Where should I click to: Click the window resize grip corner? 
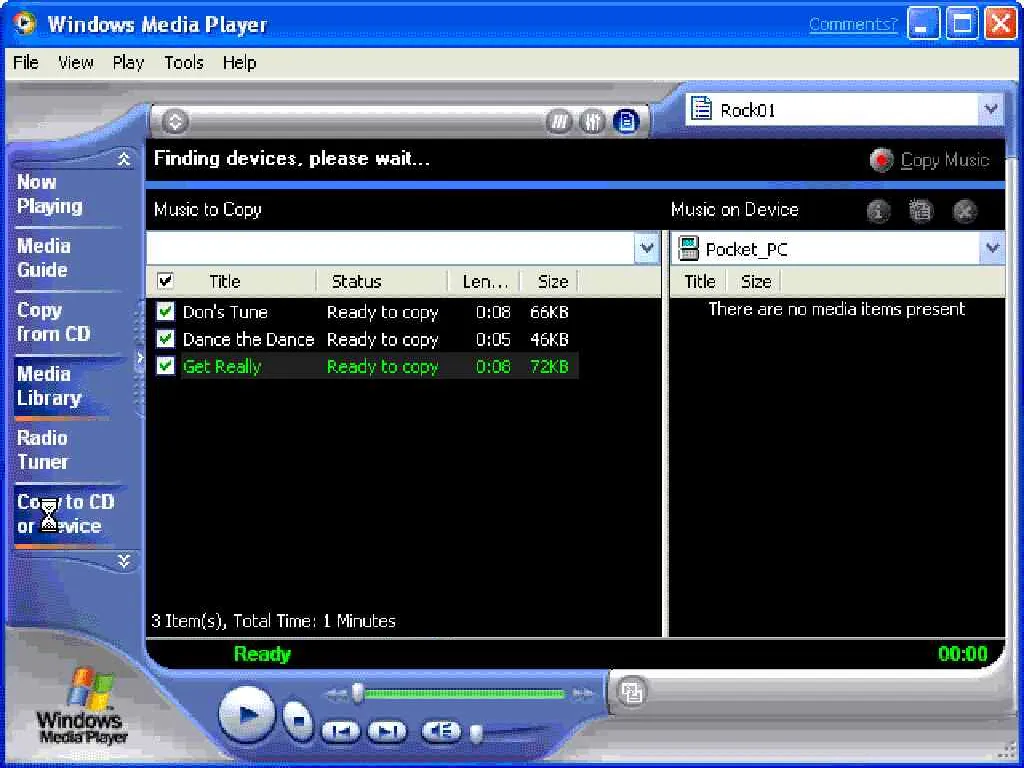tap(1006, 750)
